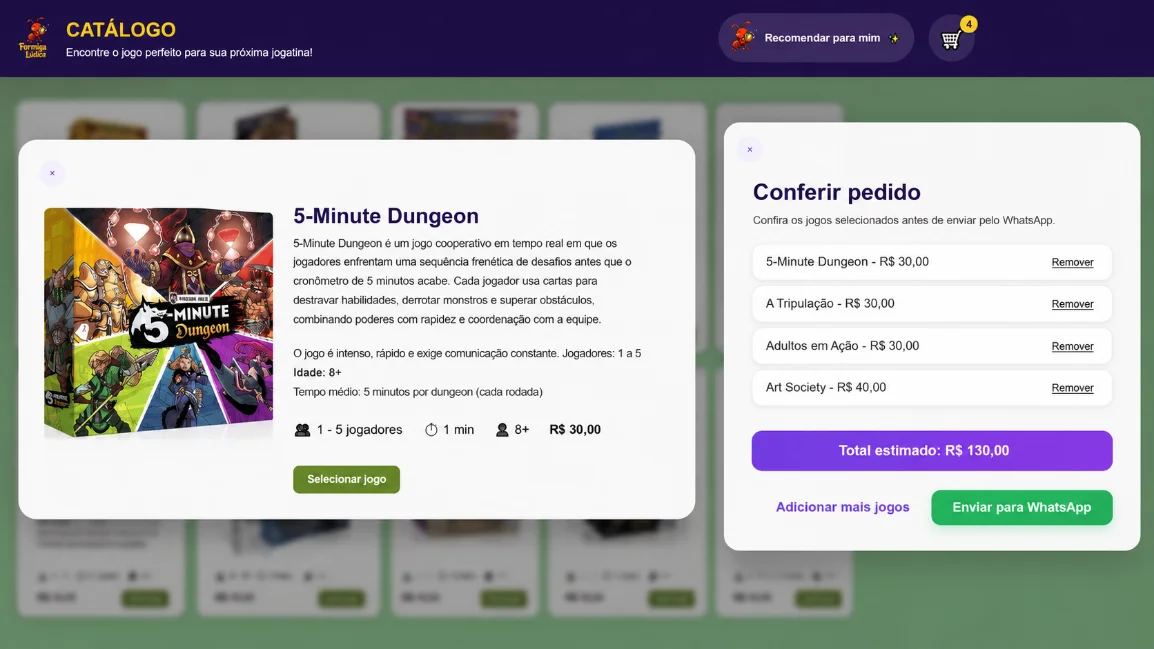Click the Adultos em Ação - R$ 30,00 text

pyautogui.click(x=843, y=346)
